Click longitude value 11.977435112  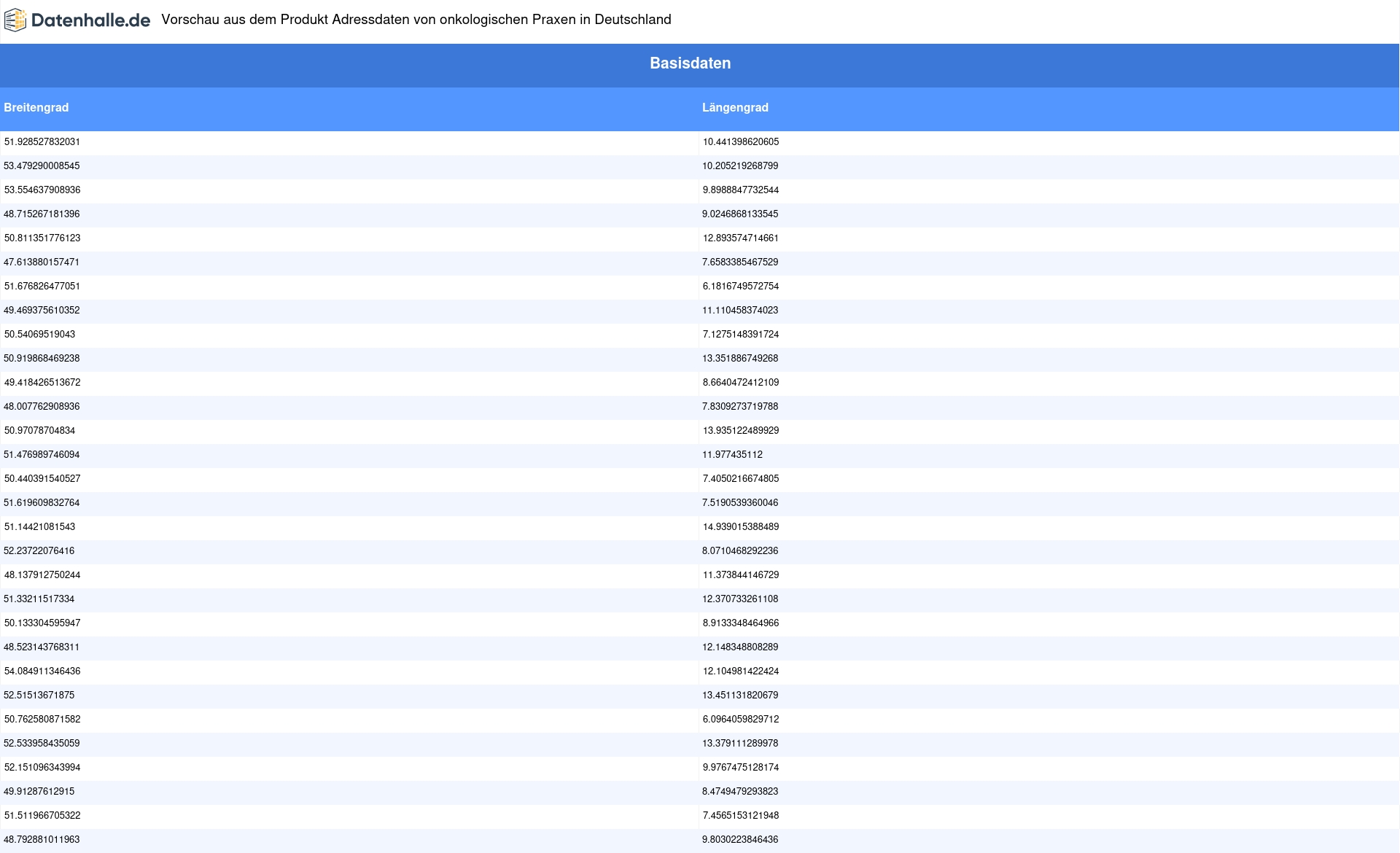pyautogui.click(x=733, y=455)
